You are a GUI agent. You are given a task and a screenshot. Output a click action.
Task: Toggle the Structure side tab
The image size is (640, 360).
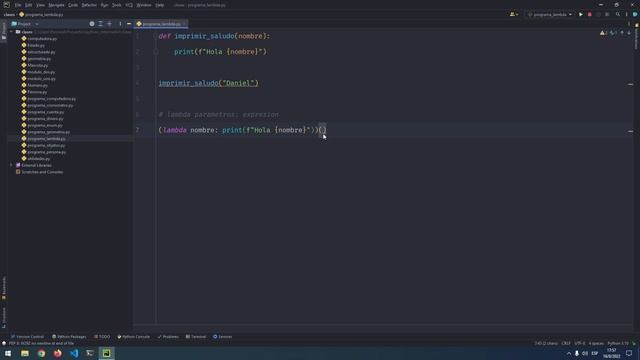click(4, 318)
